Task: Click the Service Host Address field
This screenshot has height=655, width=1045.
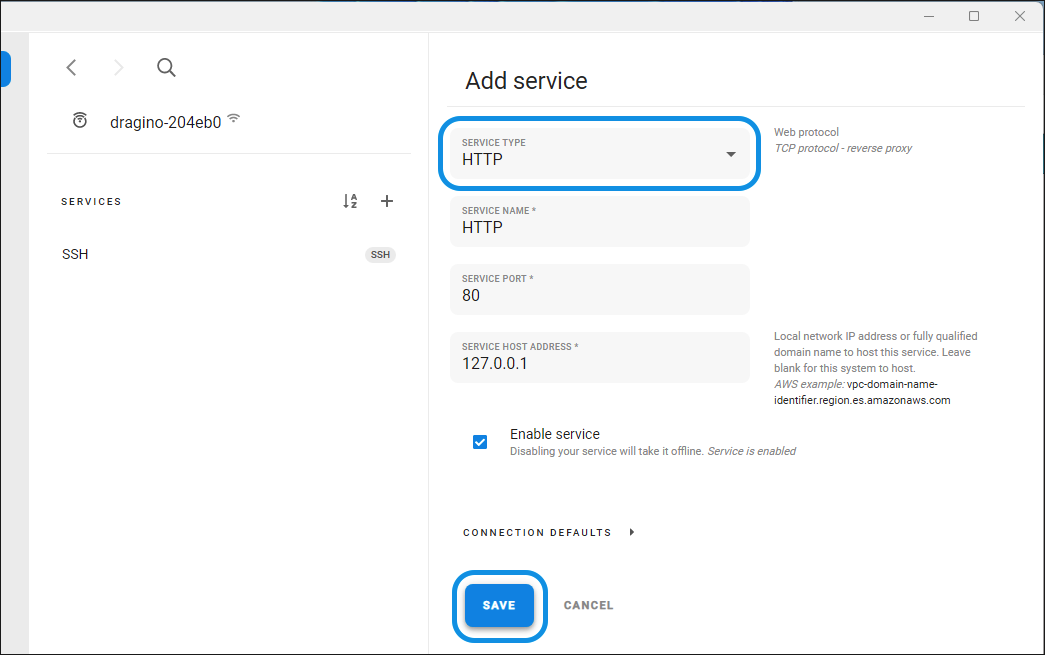Action: [600, 357]
